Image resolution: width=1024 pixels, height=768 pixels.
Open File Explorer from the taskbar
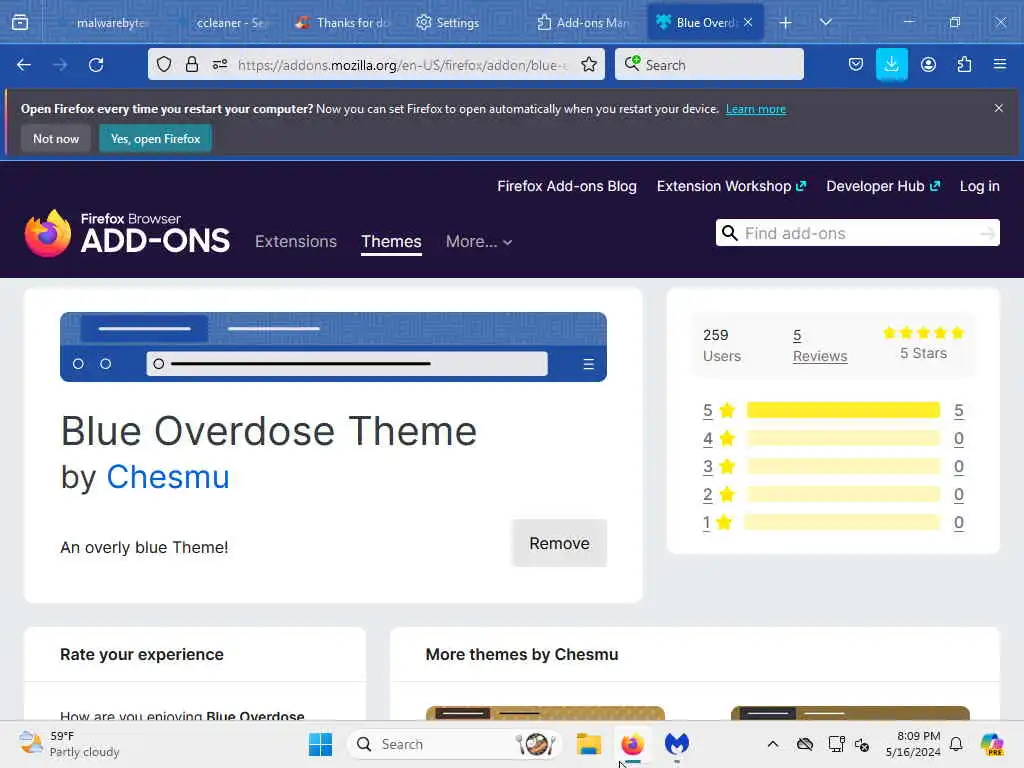click(588, 744)
